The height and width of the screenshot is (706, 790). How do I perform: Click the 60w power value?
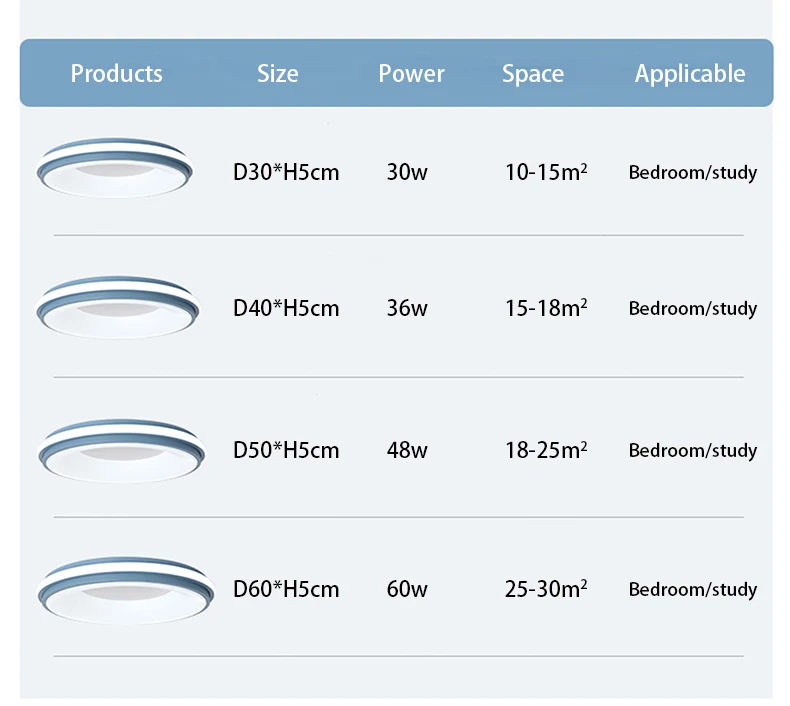(407, 589)
